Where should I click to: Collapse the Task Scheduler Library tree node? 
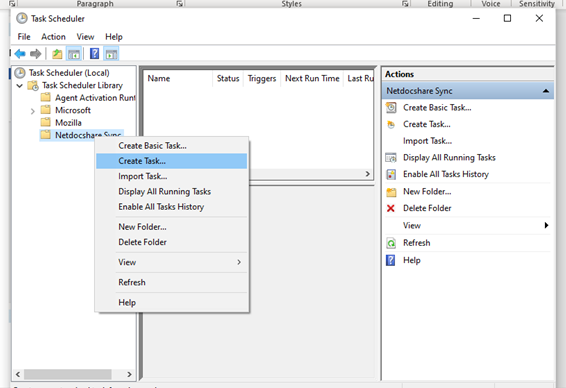click(x=20, y=86)
